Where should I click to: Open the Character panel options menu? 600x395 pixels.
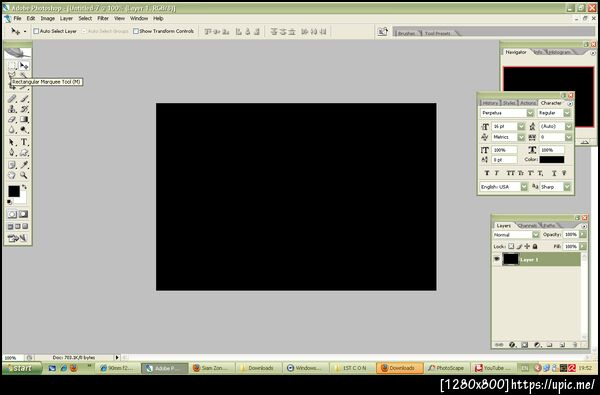click(x=570, y=104)
